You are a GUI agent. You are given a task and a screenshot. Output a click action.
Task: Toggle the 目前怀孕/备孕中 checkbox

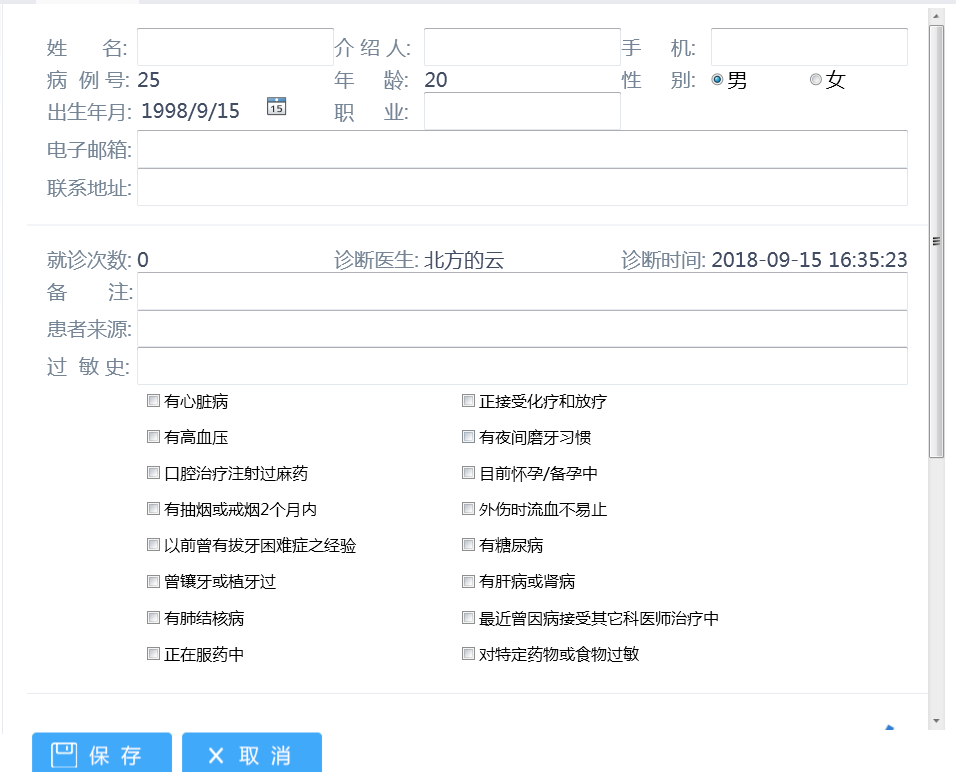(468, 473)
